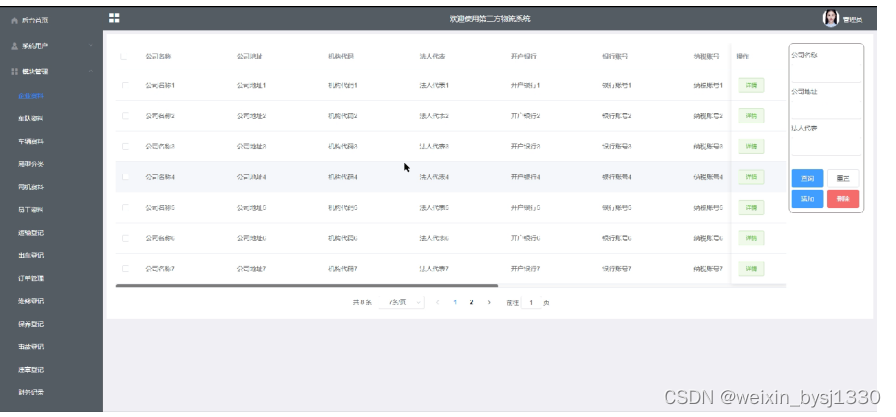Image resolution: width=896 pixels, height=417 pixels.
Task: Click cell 开户银行2
Action: [x=526, y=115]
